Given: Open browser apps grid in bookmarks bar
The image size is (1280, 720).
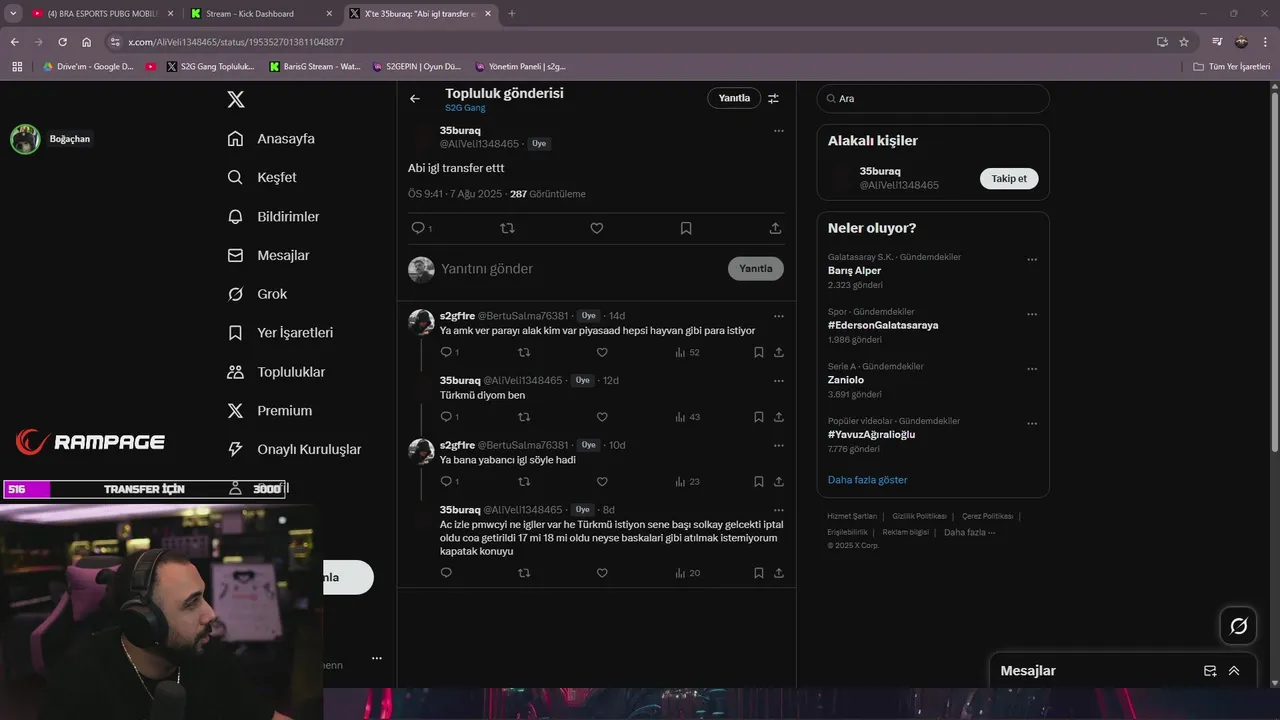Looking at the screenshot, I should [x=17, y=66].
